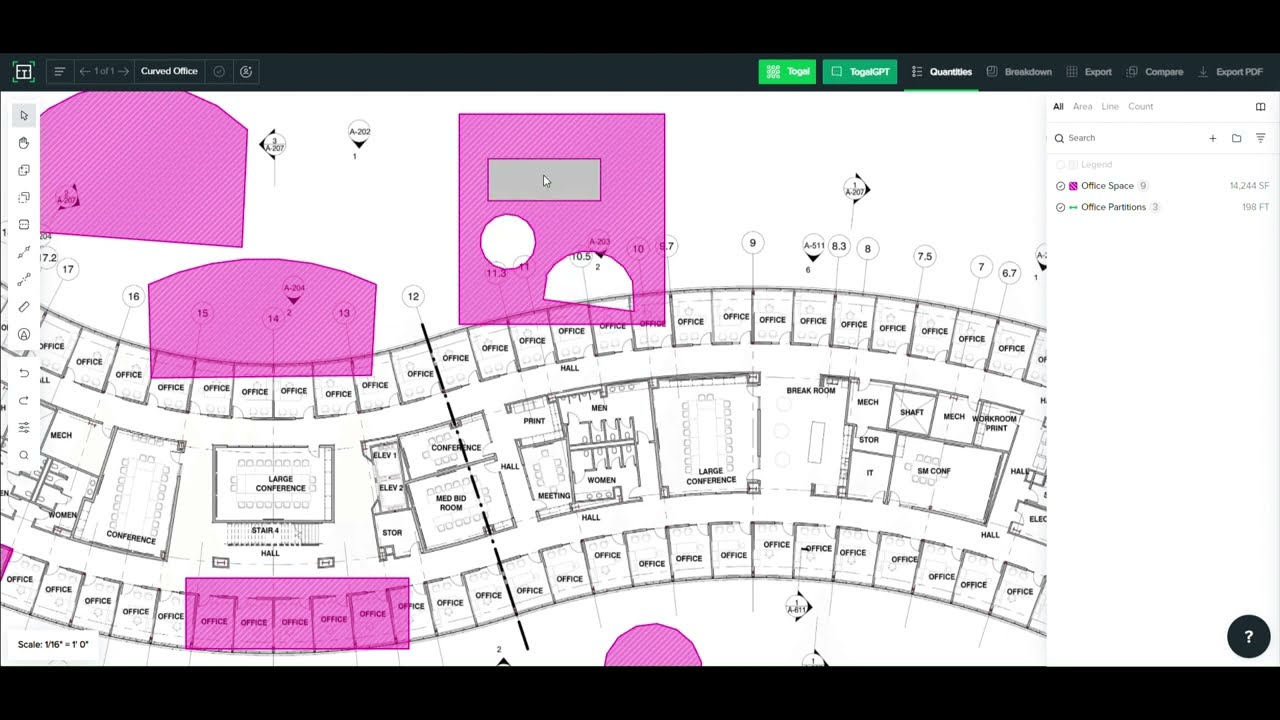Select the Office Space row label
1280x720 pixels.
click(1107, 186)
